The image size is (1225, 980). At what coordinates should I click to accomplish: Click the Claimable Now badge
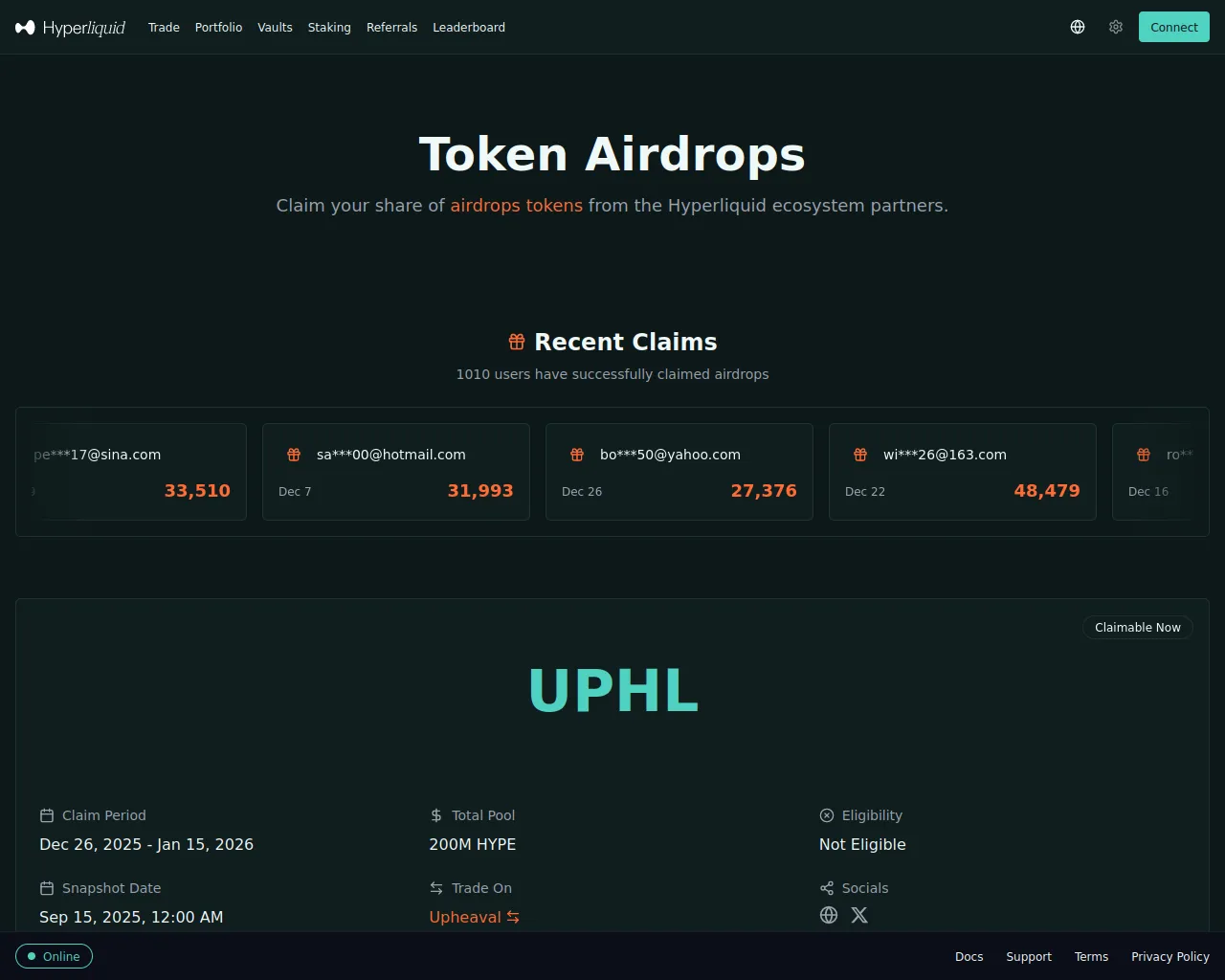(1138, 628)
